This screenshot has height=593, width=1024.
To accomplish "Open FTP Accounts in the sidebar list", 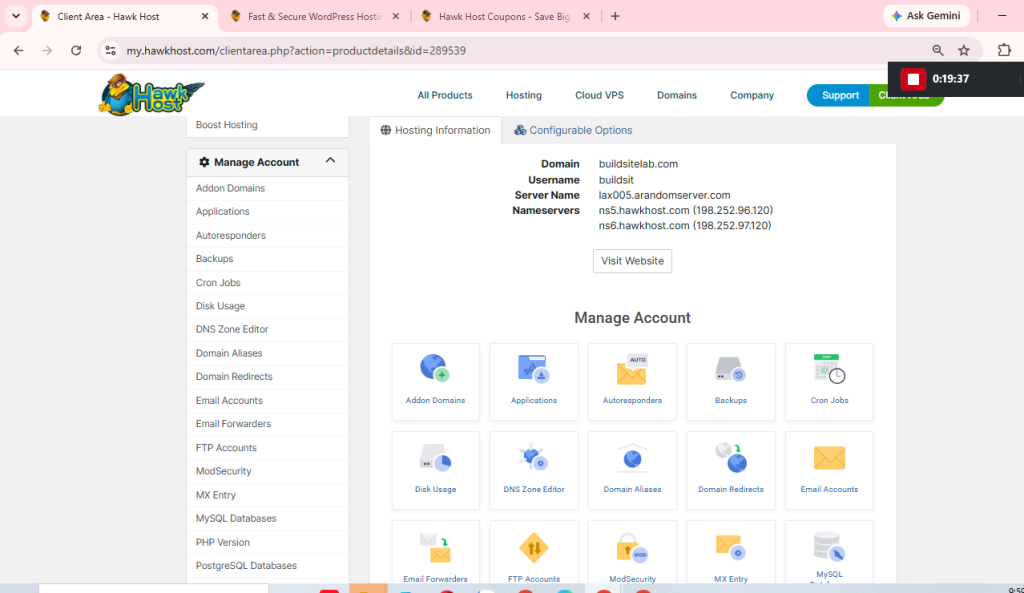I will [x=267, y=447].
